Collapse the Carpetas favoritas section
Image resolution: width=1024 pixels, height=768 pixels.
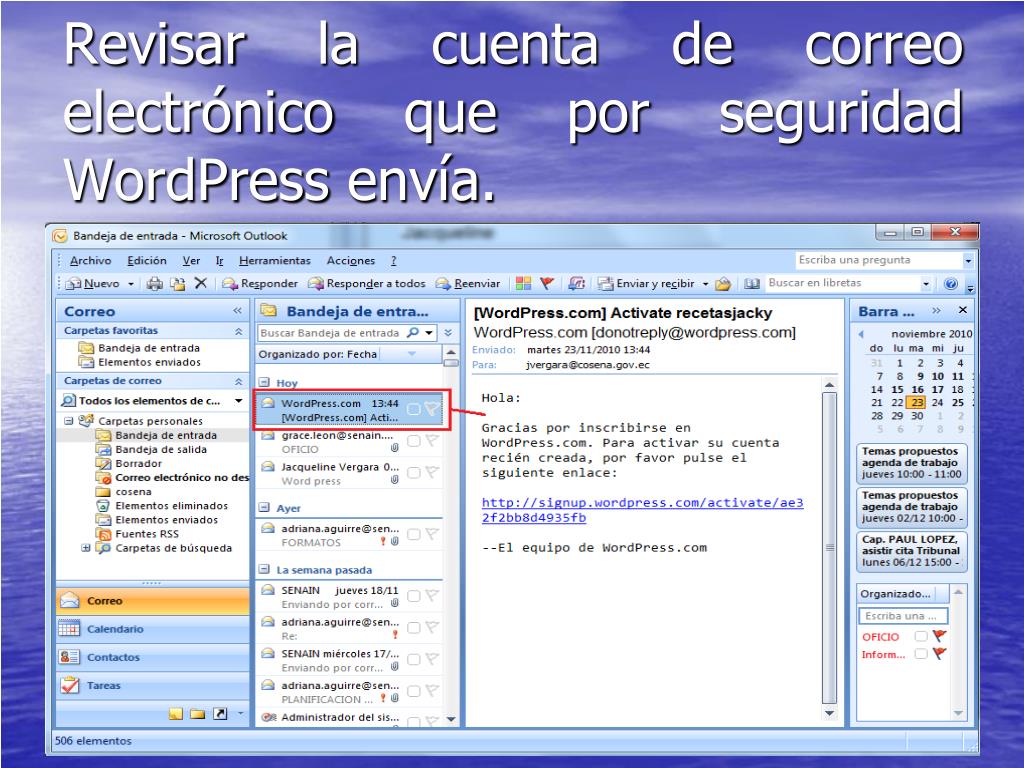[238, 331]
